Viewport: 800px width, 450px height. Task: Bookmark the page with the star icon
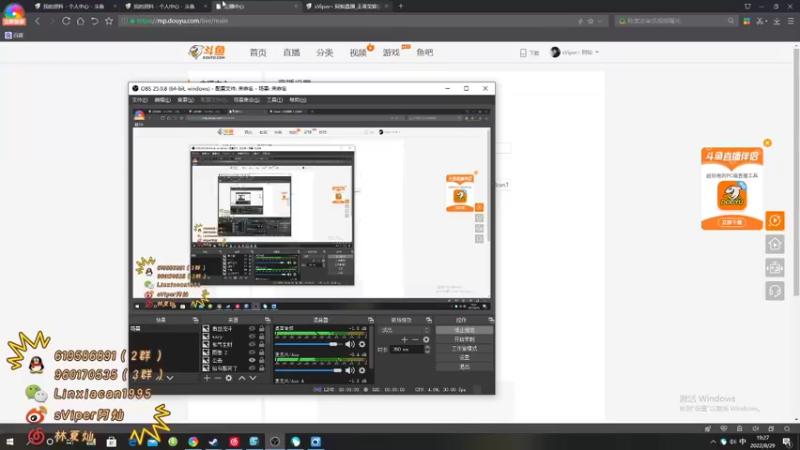[x=109, y=21]
